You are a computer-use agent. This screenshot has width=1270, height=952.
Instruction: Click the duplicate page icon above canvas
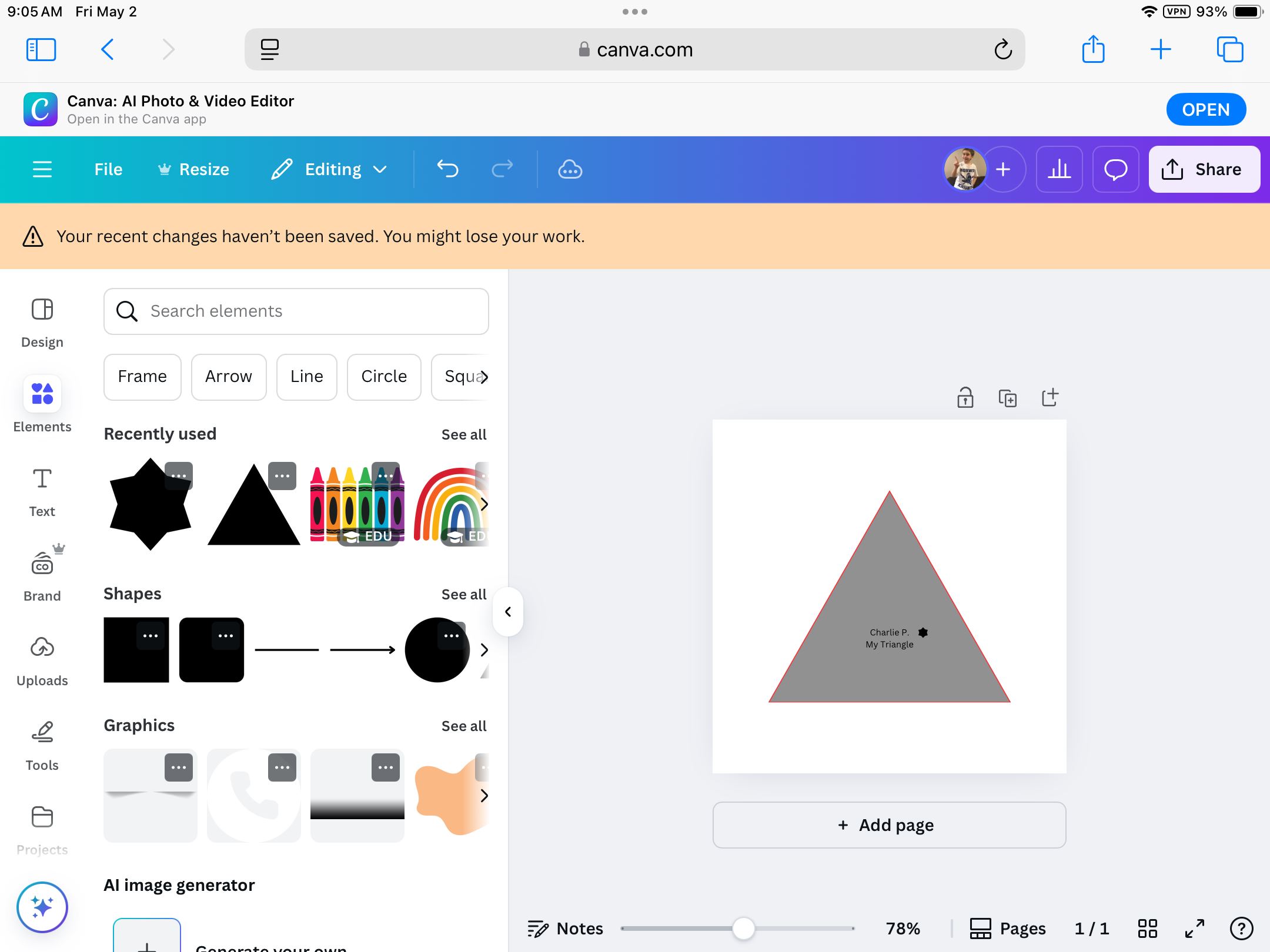pyautogui.click(x=1007, y=398)
